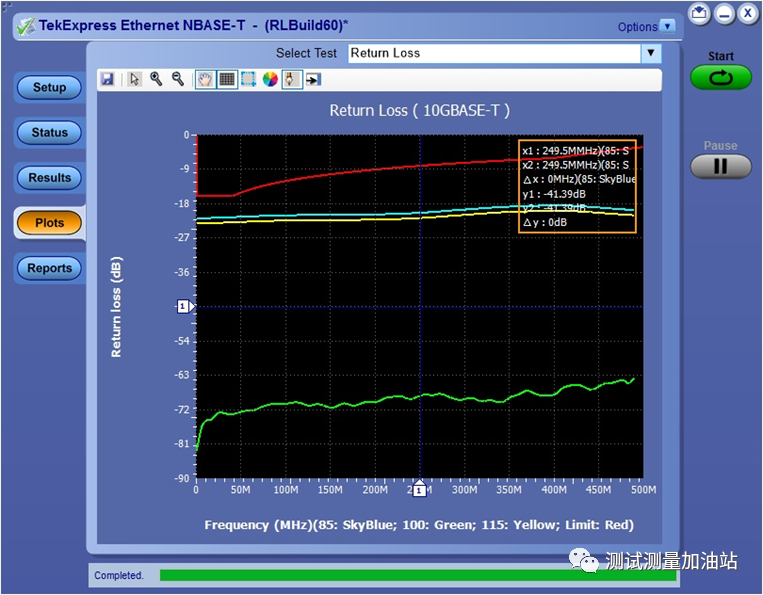
Task: Click the 'Completed.' status text
Action: coord(119,576)
